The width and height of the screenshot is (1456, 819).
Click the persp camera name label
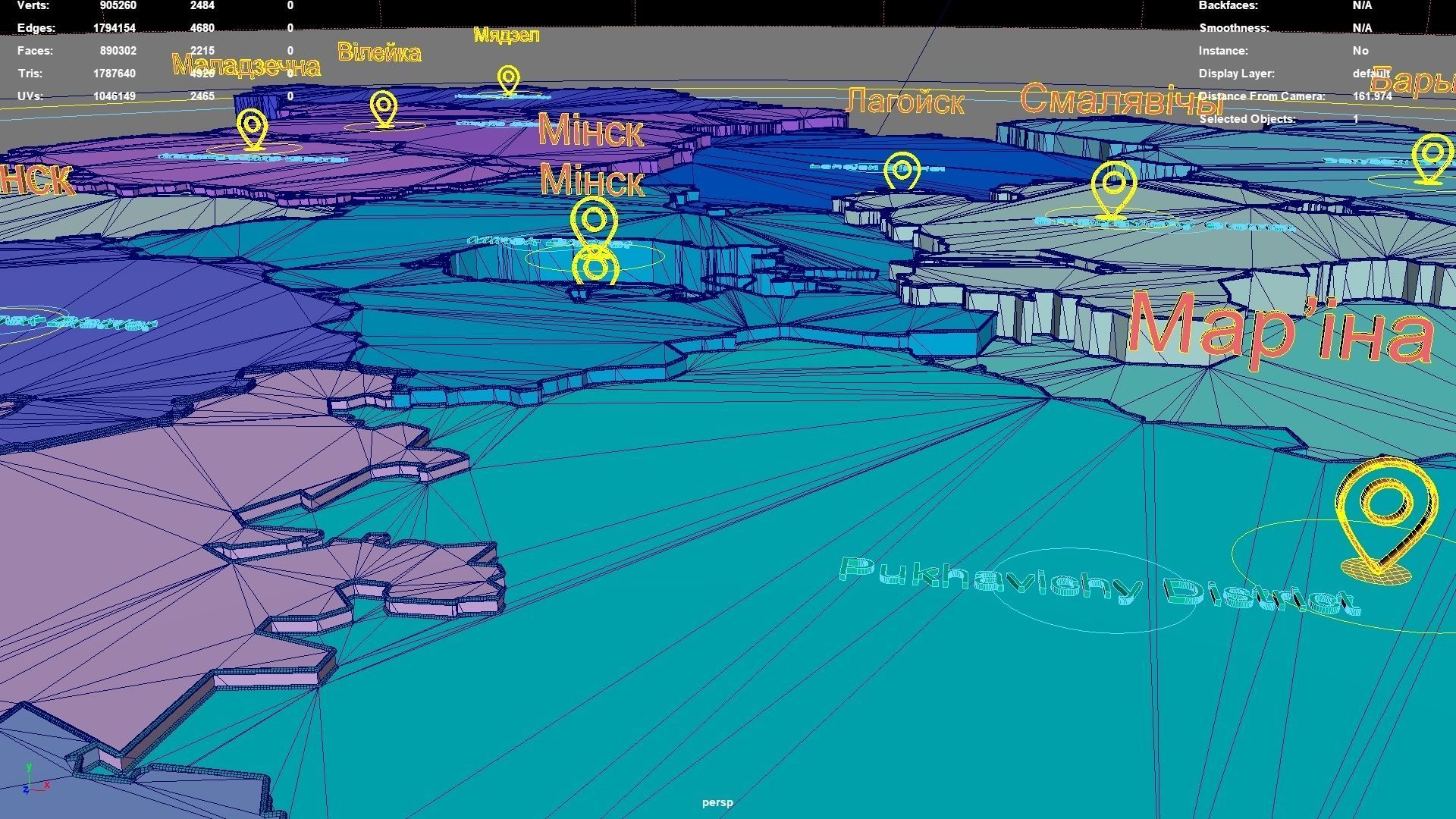click(x=717, y=802)
